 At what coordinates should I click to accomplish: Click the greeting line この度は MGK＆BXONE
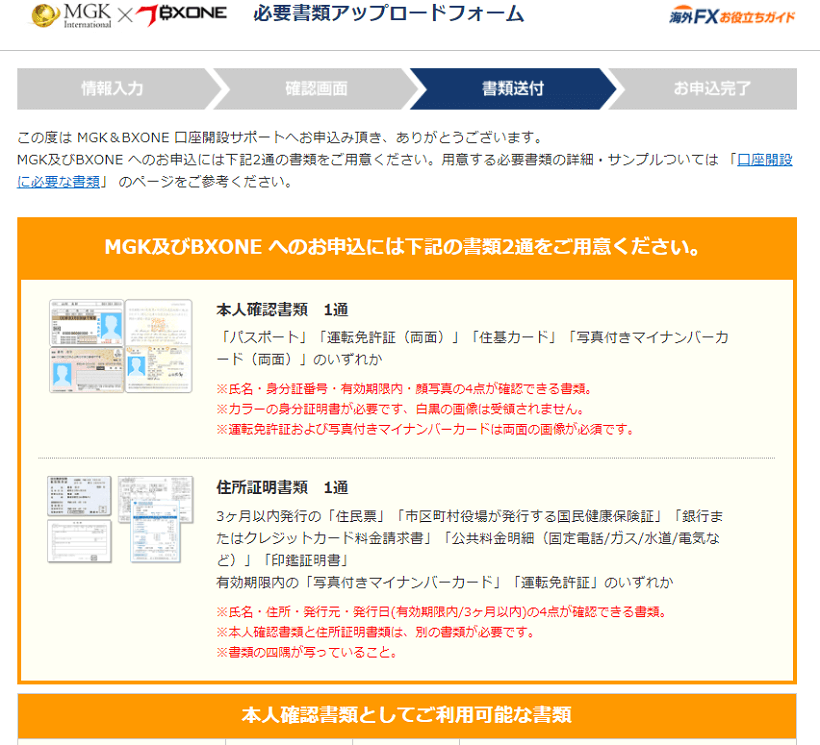(281, 137)
